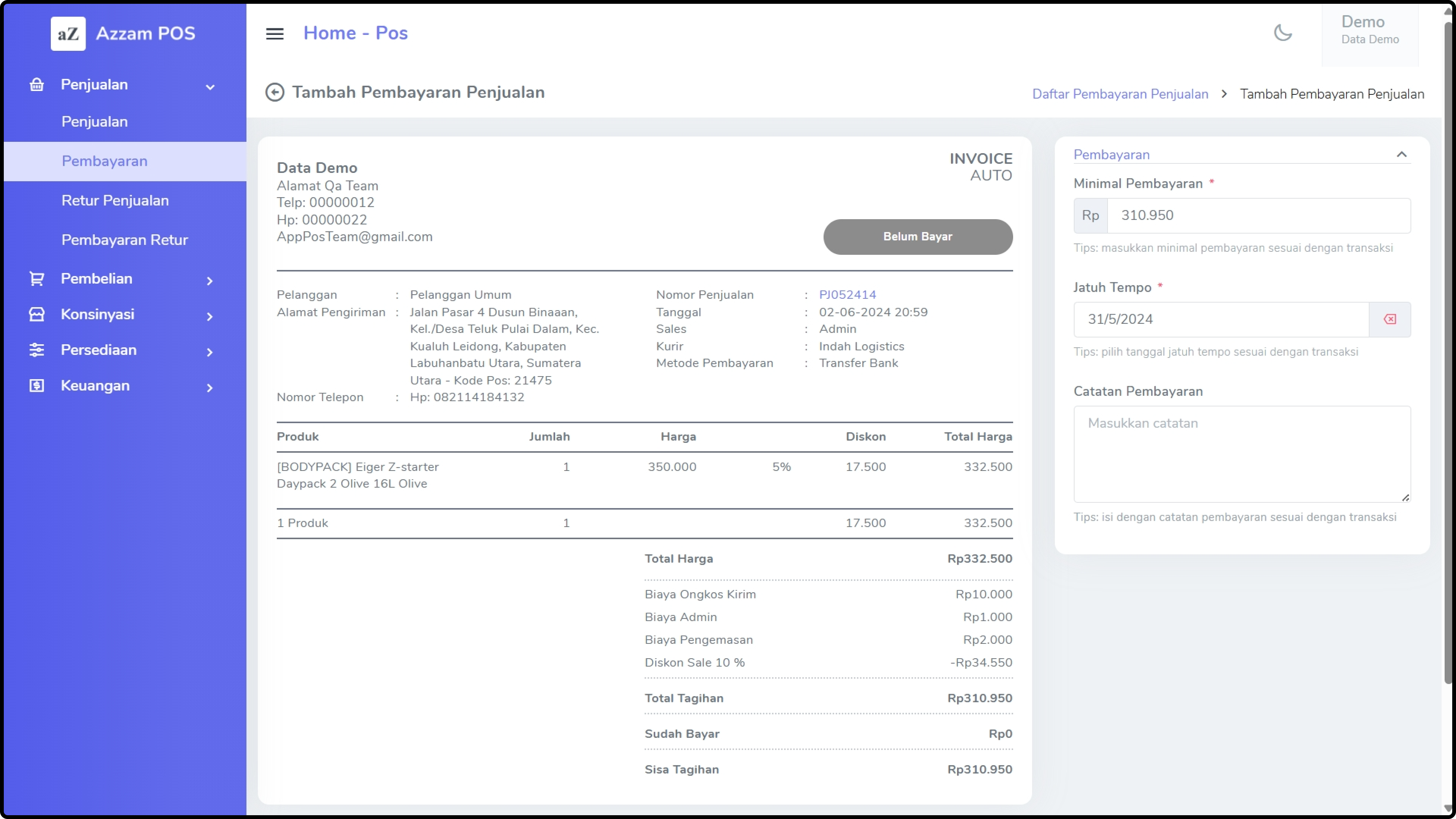Open Retur Penjualan menu item
This screenshot has width=1456, height=819.
tap(115, 200)
